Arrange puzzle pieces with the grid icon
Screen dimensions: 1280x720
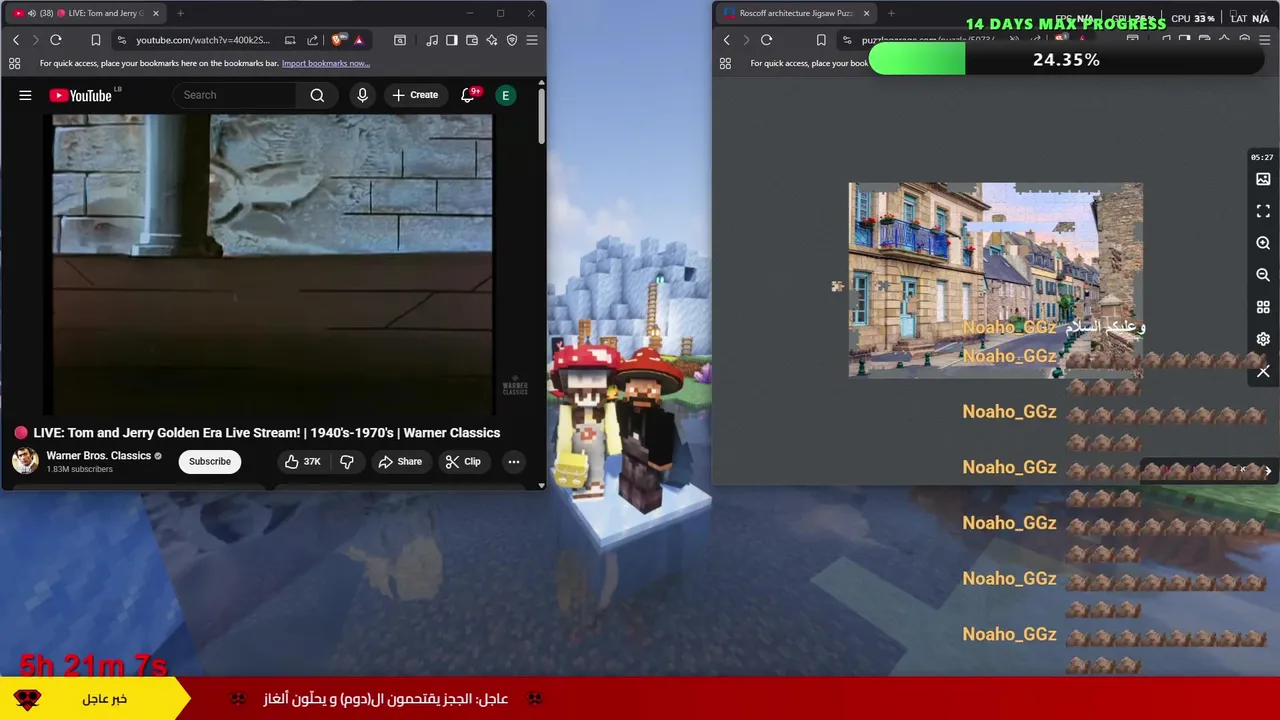click(1263, 307)
